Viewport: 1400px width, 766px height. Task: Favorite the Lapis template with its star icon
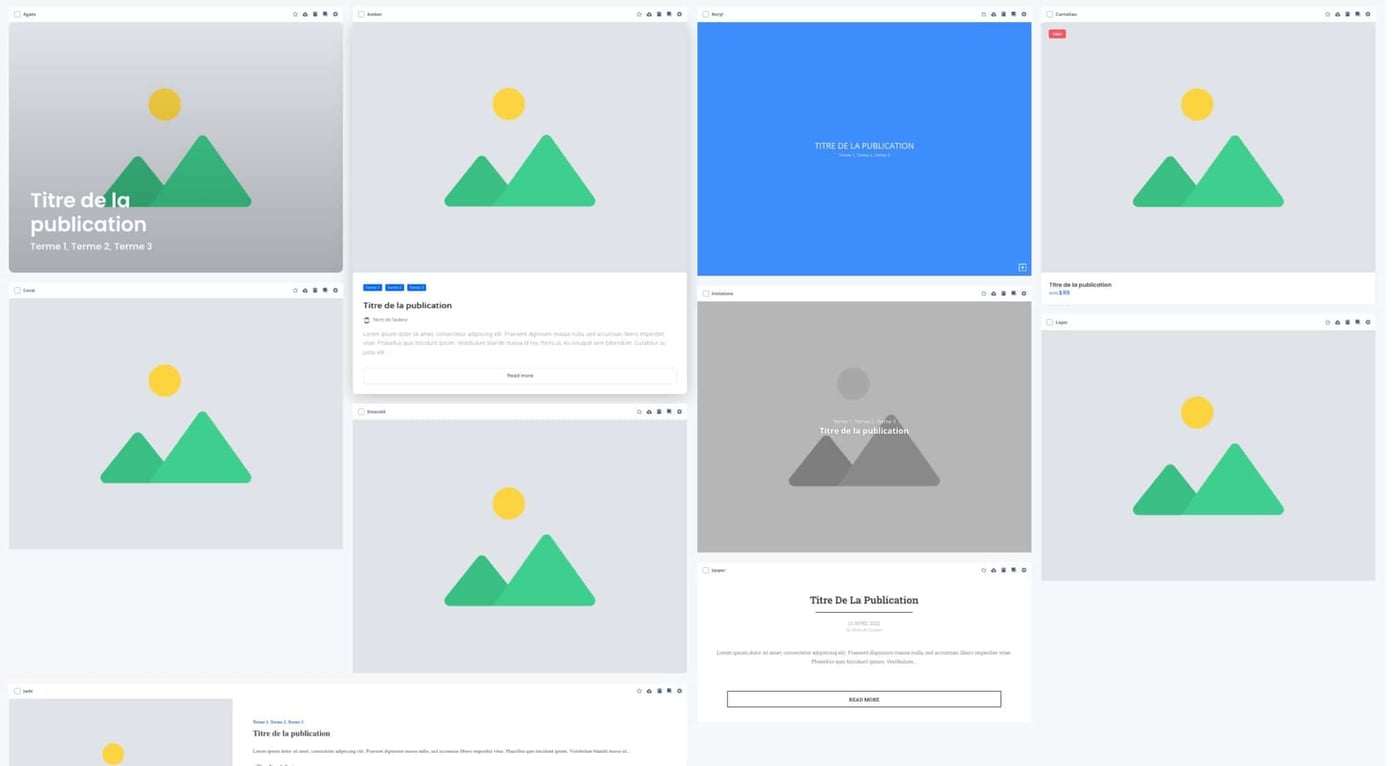(x=1327, y=322)
